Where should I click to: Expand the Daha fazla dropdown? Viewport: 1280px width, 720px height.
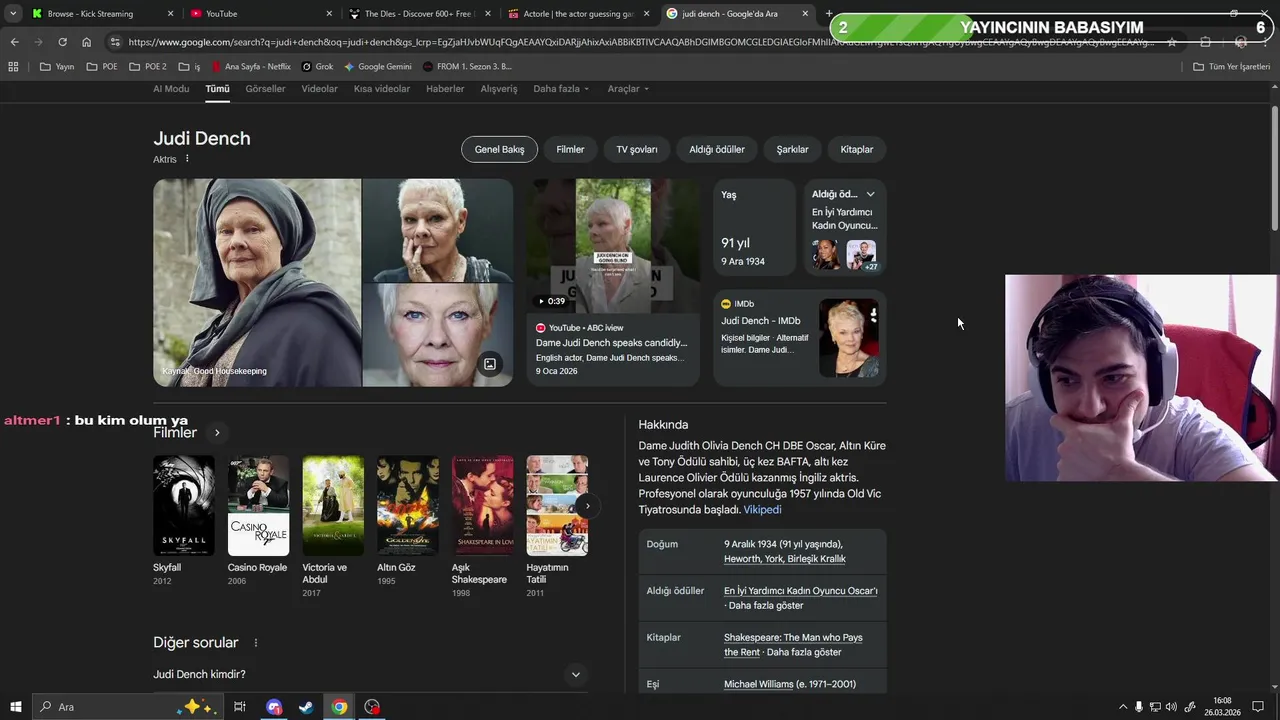(561, 89)
